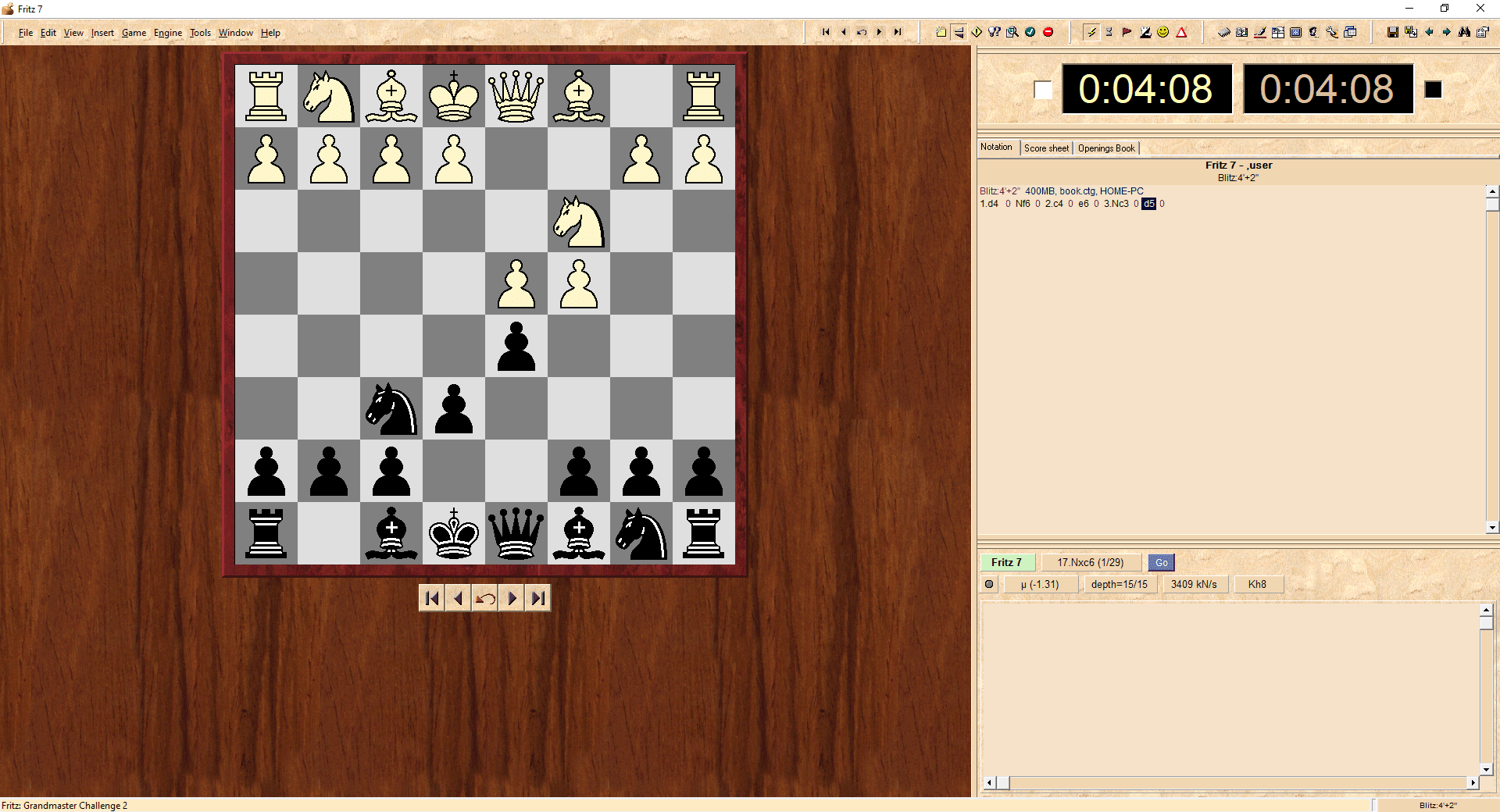Screen dimensions: 1500x812
Task: Click the red warning triangle icon
Action: click(1181, 32)
